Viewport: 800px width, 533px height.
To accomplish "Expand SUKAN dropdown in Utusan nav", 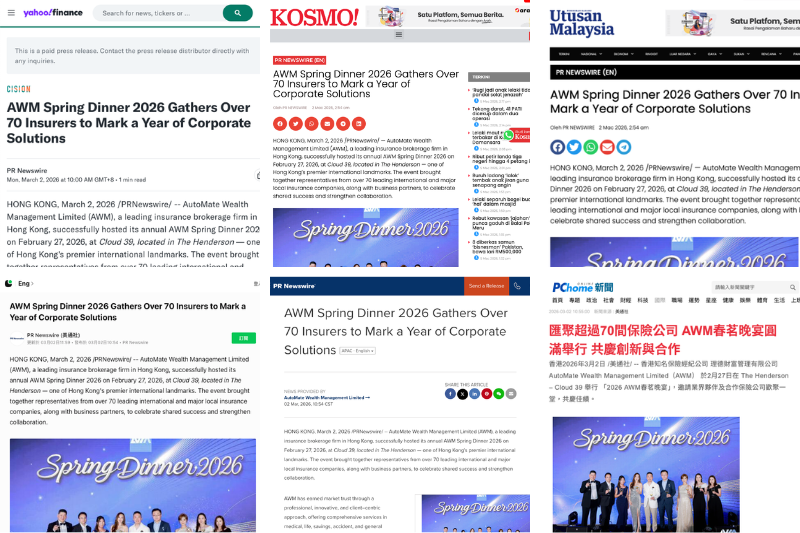I will pos(742,54).
